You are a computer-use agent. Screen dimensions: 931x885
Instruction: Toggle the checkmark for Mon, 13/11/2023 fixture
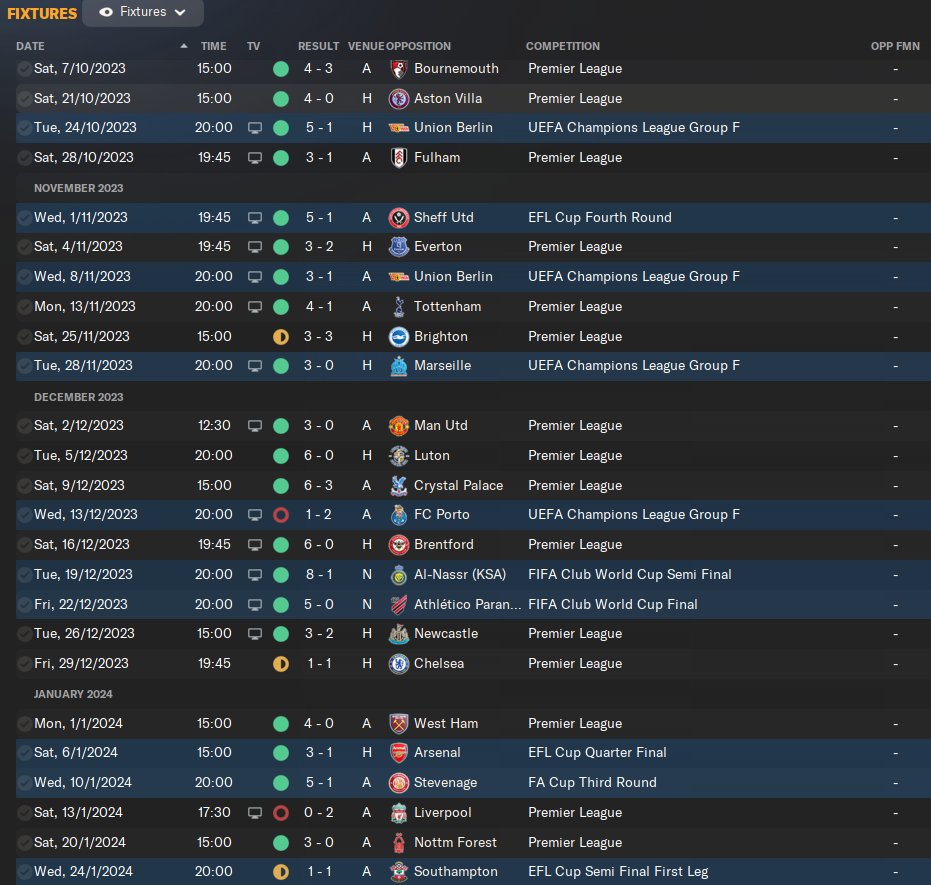click(x=24, y=307)
